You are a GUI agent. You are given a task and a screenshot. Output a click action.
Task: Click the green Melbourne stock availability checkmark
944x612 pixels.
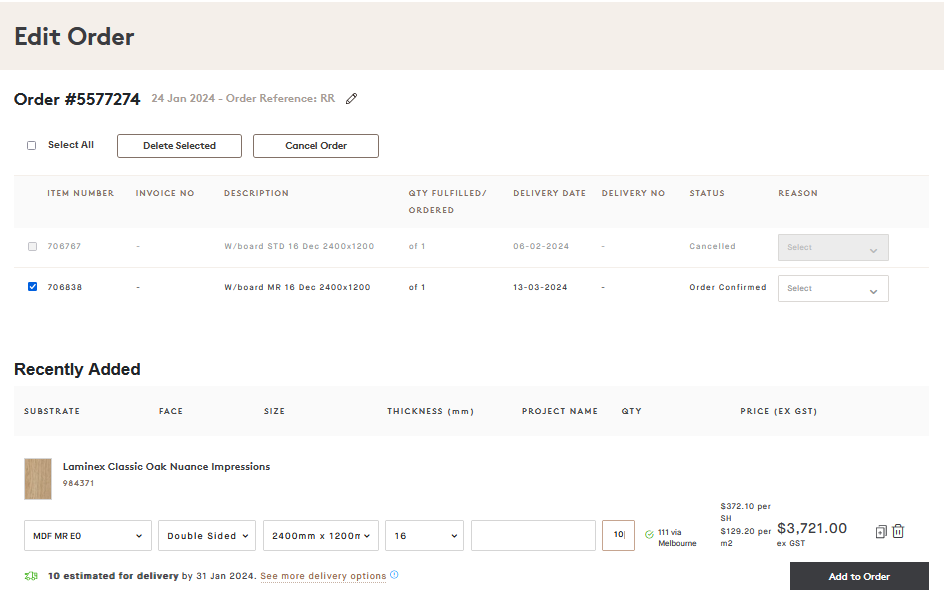click(x=651, y=532)
